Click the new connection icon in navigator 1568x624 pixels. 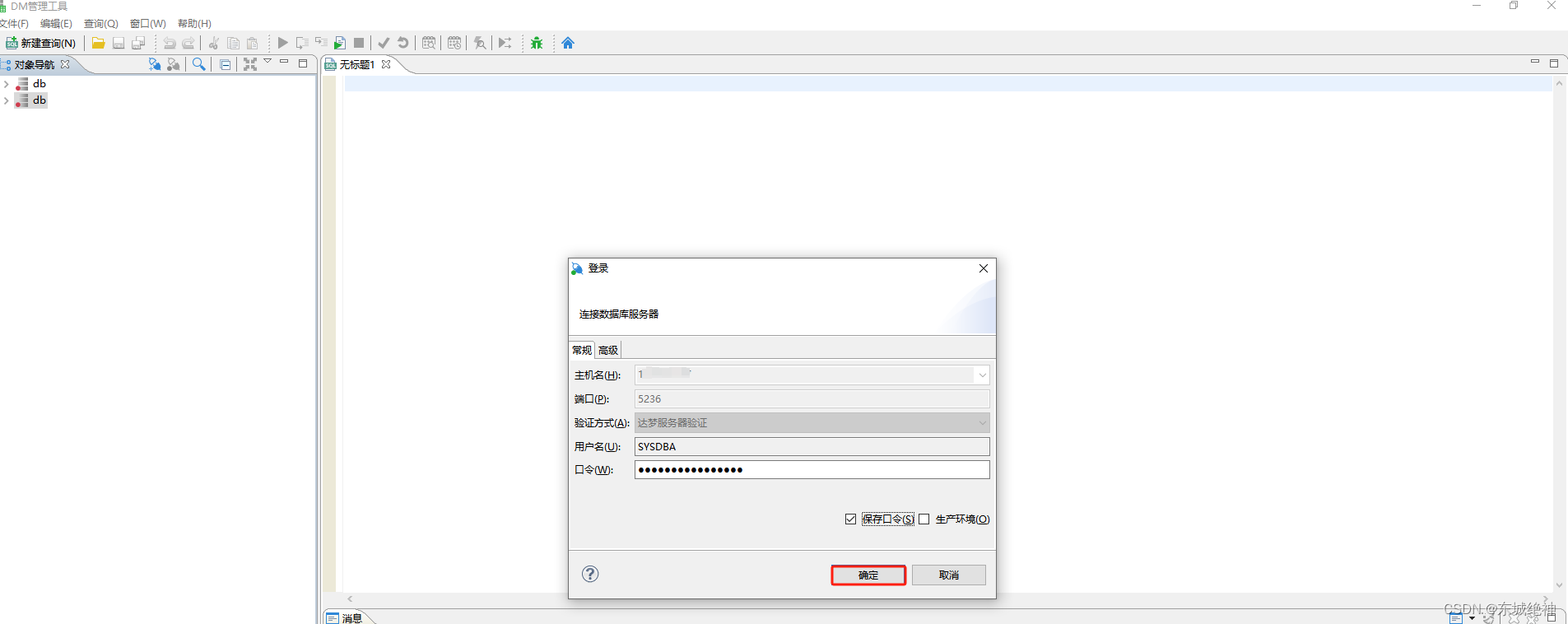click(x=154, y=64)
